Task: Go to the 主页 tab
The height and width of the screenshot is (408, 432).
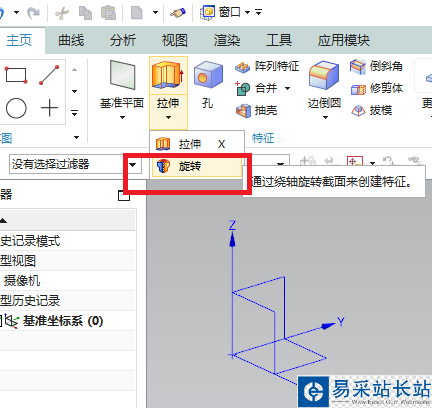Action: point(19,40)
